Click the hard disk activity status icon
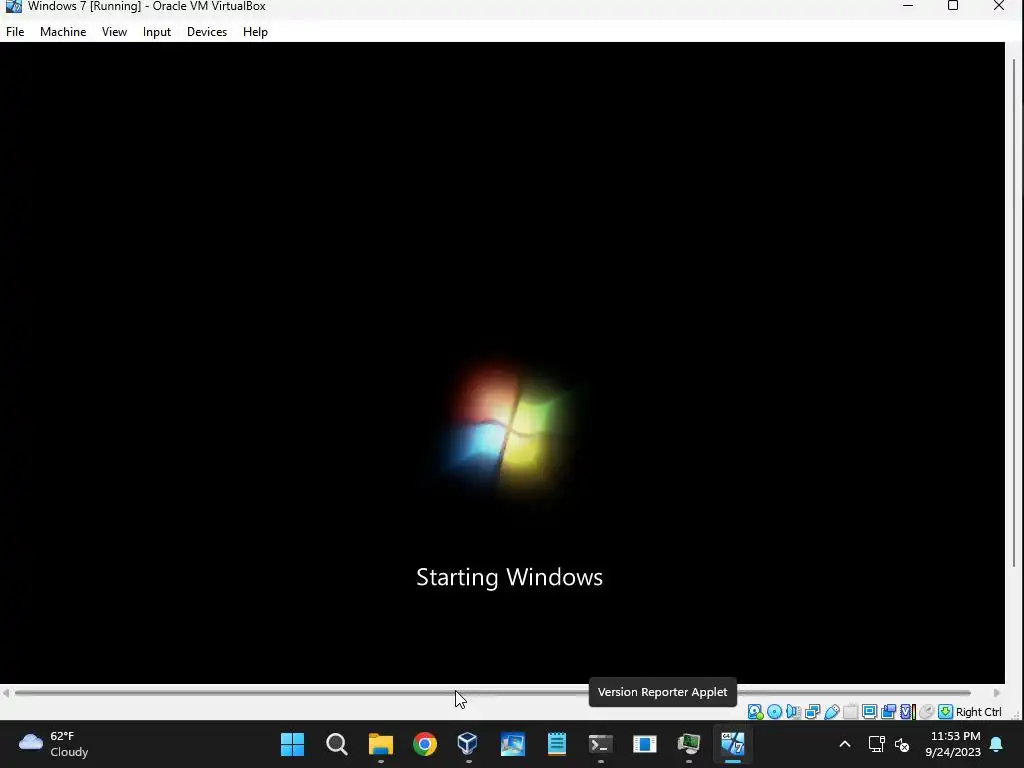This screenshot has width=1024, height=768. pyautogui.click(x=756, y=712)
